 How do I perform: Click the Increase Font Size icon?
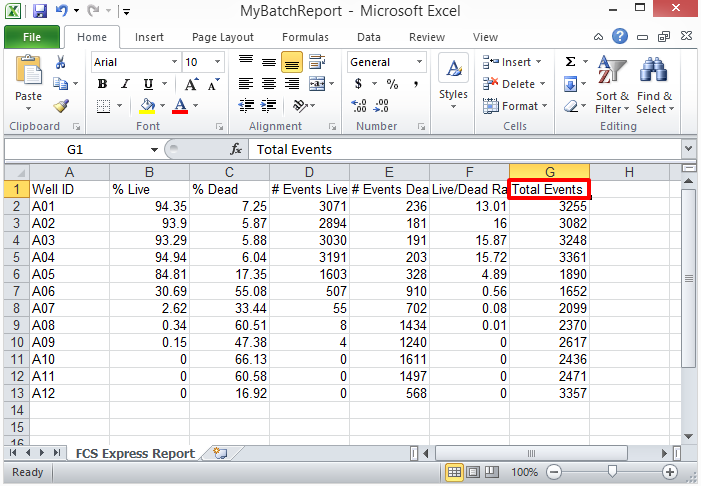(193, 84)
